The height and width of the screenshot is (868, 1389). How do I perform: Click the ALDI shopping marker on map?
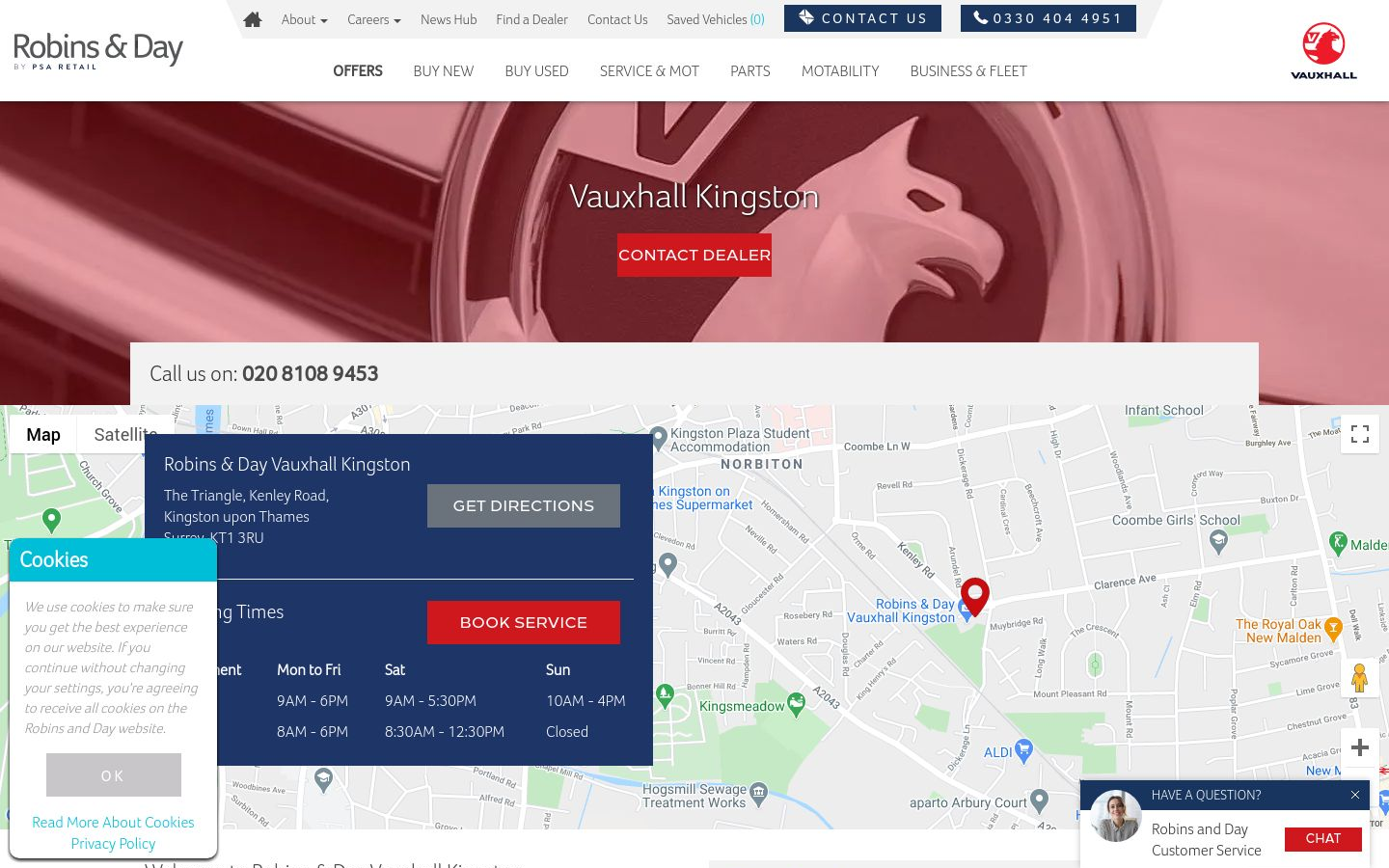point(1023,749)
